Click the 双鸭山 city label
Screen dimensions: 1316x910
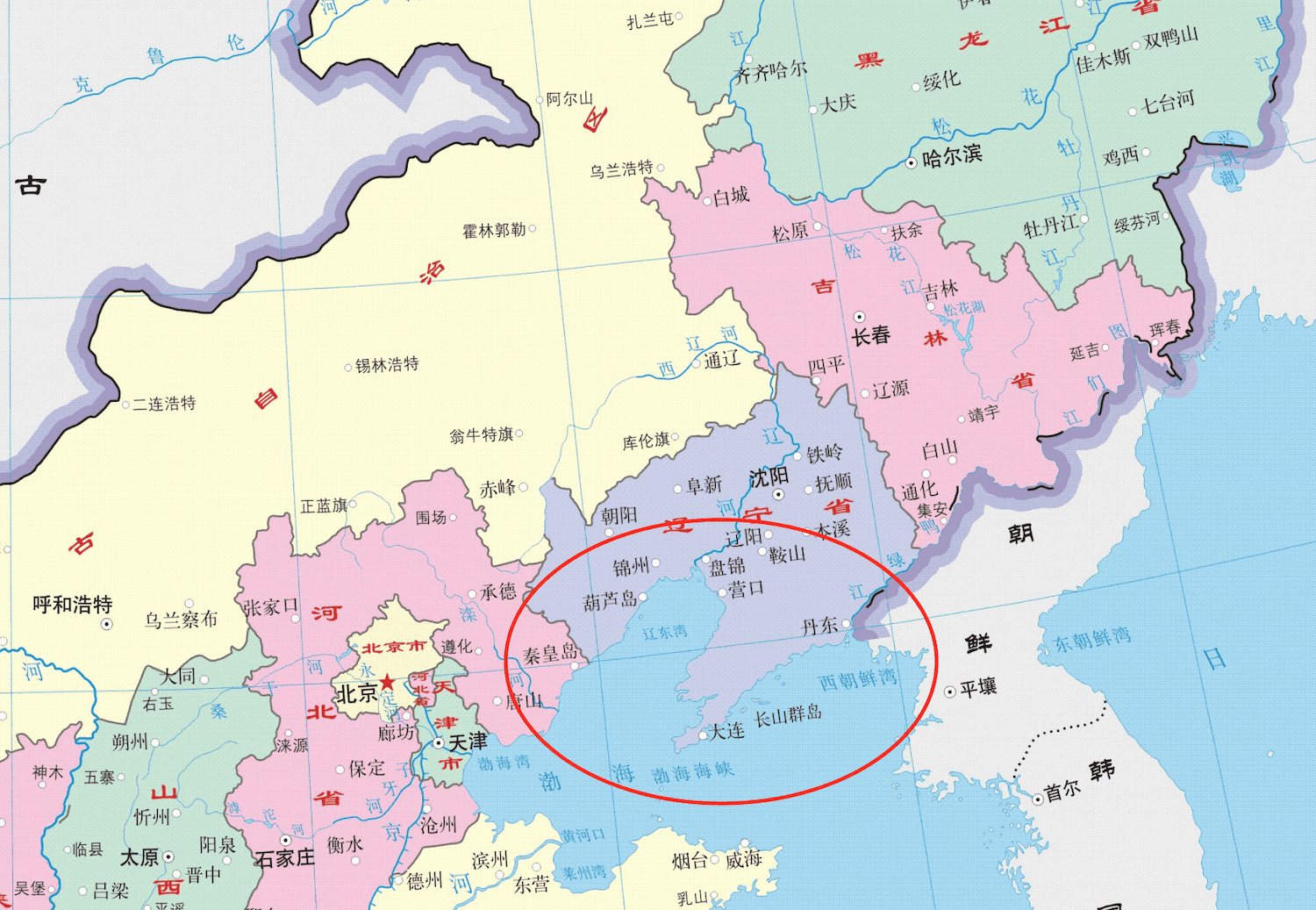pyautogui.click(x=1171, y=39)
